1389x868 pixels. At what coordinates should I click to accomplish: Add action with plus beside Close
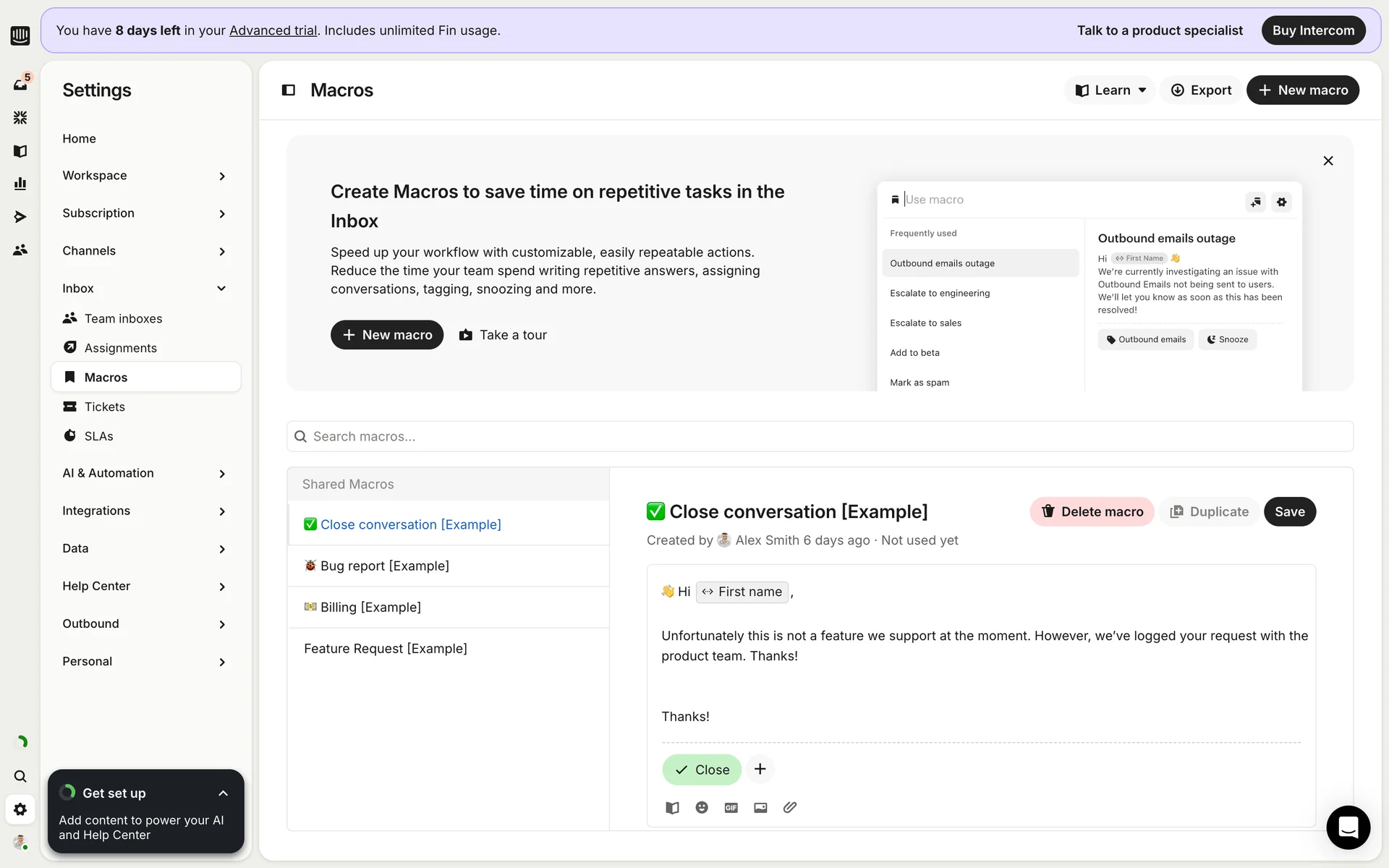(x=760, y=769)
